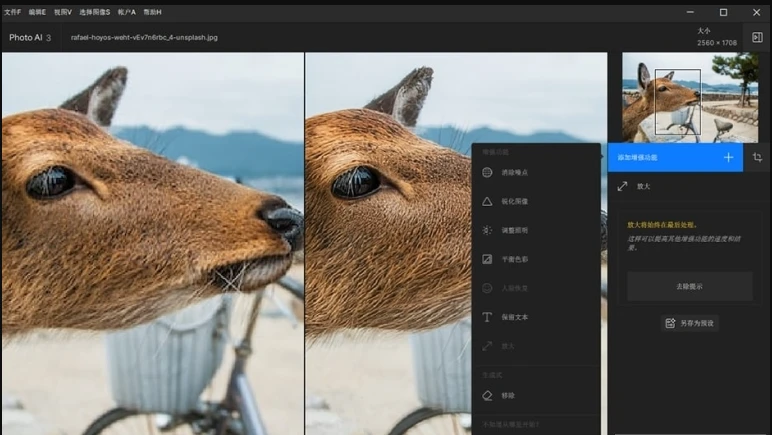The image size is (772, 435).
Task: Click the 生成式 section header in list
Action: point(492,375)
